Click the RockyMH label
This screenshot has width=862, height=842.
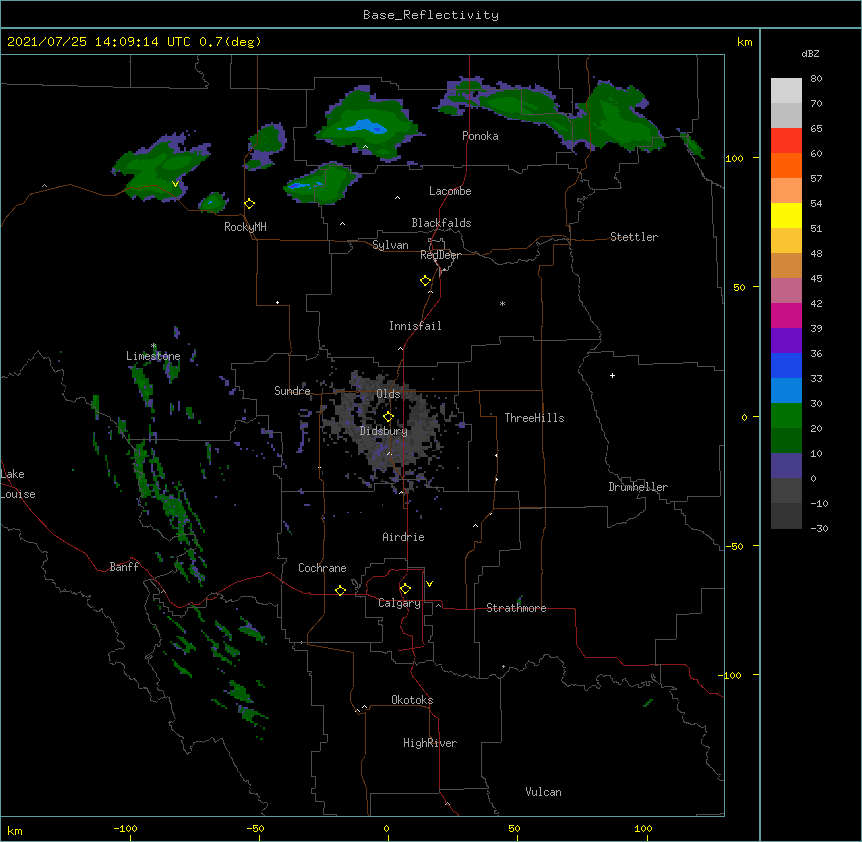click(x=245, y=227)
